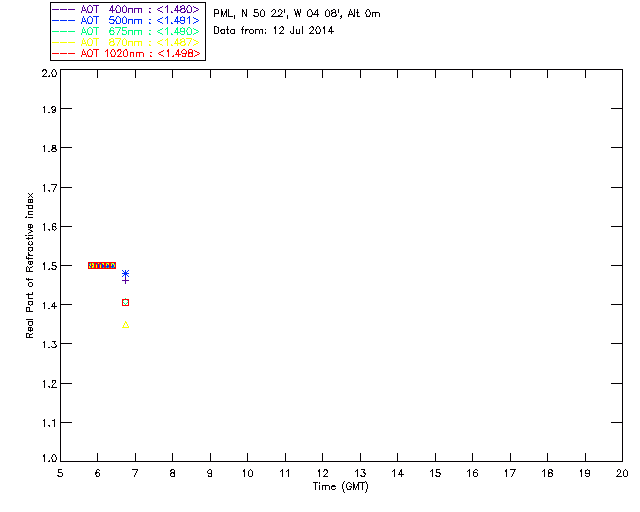Click x-axis tick label 9
The width and height of the screenshot is (640, 512).
pyautogui.click(x=210, y=473)
